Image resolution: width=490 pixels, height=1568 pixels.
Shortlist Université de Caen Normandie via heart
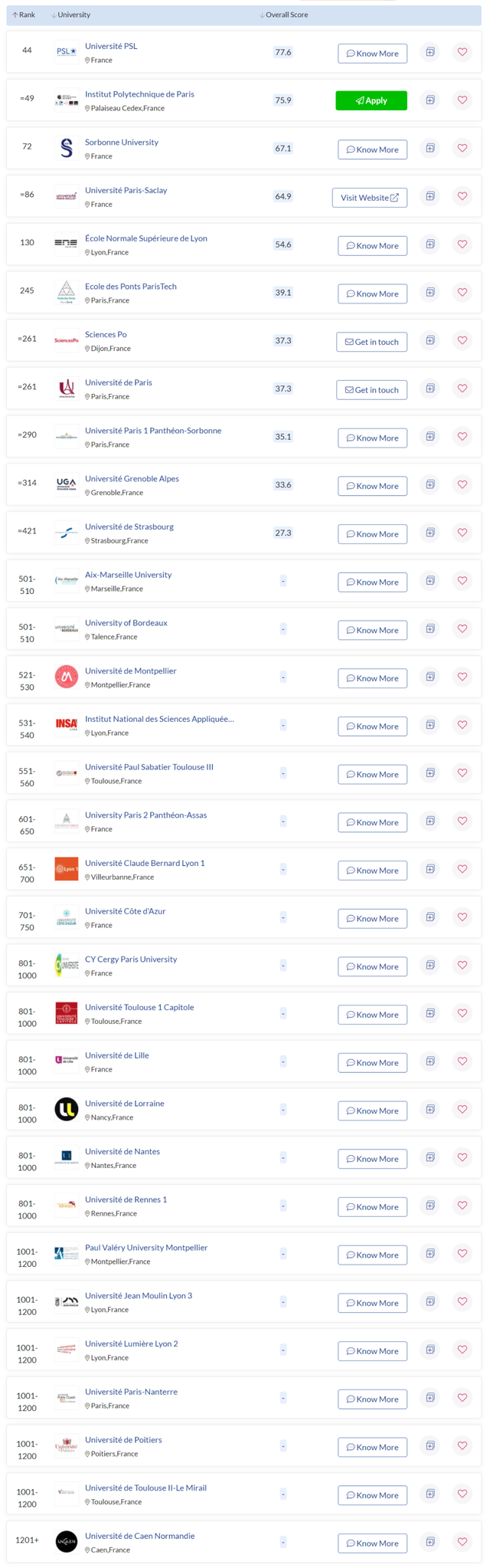pyautogui.click(x=462, y=1541)
